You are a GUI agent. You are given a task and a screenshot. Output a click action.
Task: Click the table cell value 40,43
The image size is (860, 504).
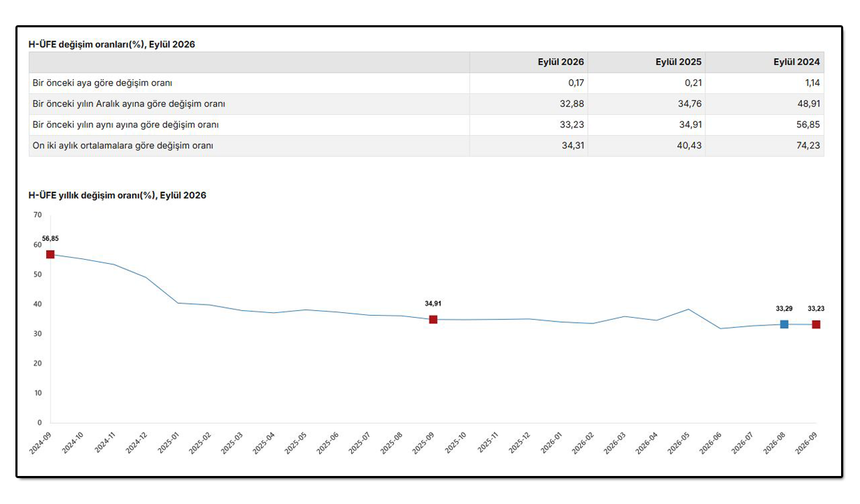coord(689,145)
